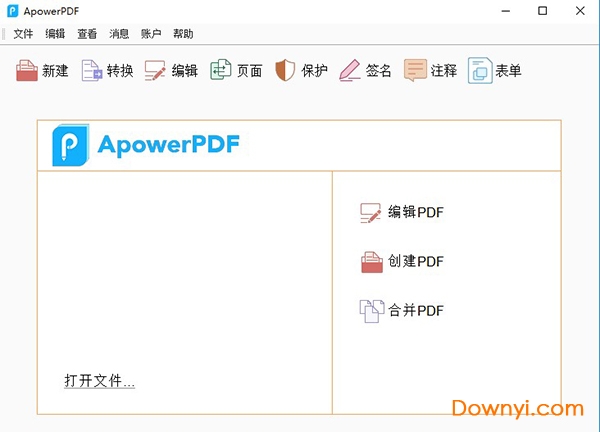600x432 pixels.
Task: Open the 账户 (Account) menu
Action: pos(151,34)
